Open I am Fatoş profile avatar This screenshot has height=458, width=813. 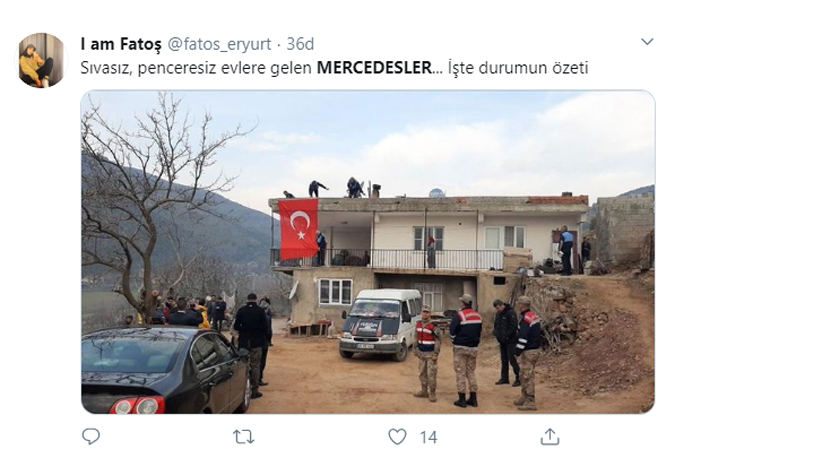pyautogui.click(x=41, y=60)
